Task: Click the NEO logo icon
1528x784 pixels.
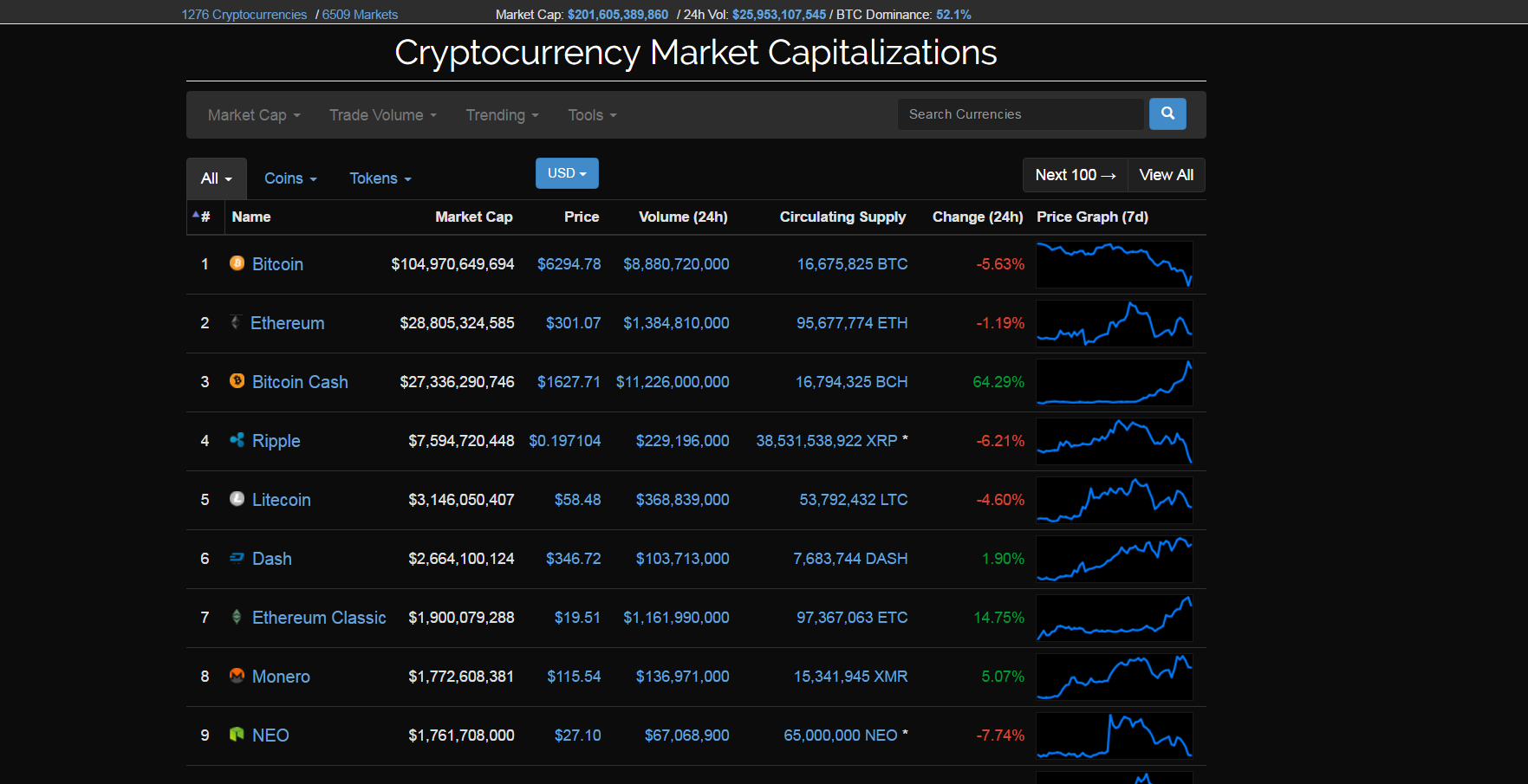Action: (237, 734)
